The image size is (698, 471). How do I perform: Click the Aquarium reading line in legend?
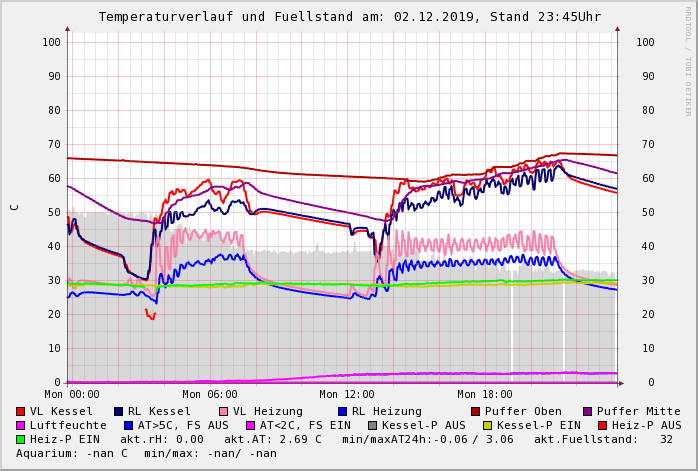click(146, 453)
